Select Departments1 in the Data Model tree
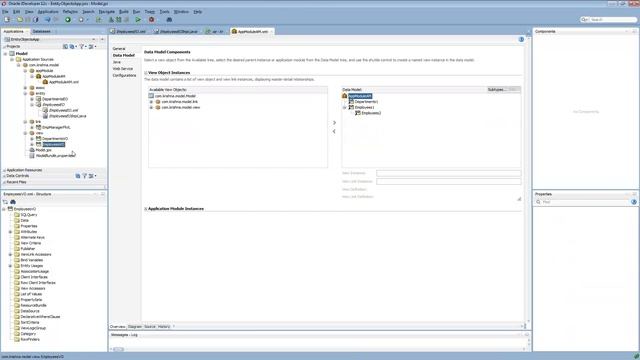 pos(367,102)
